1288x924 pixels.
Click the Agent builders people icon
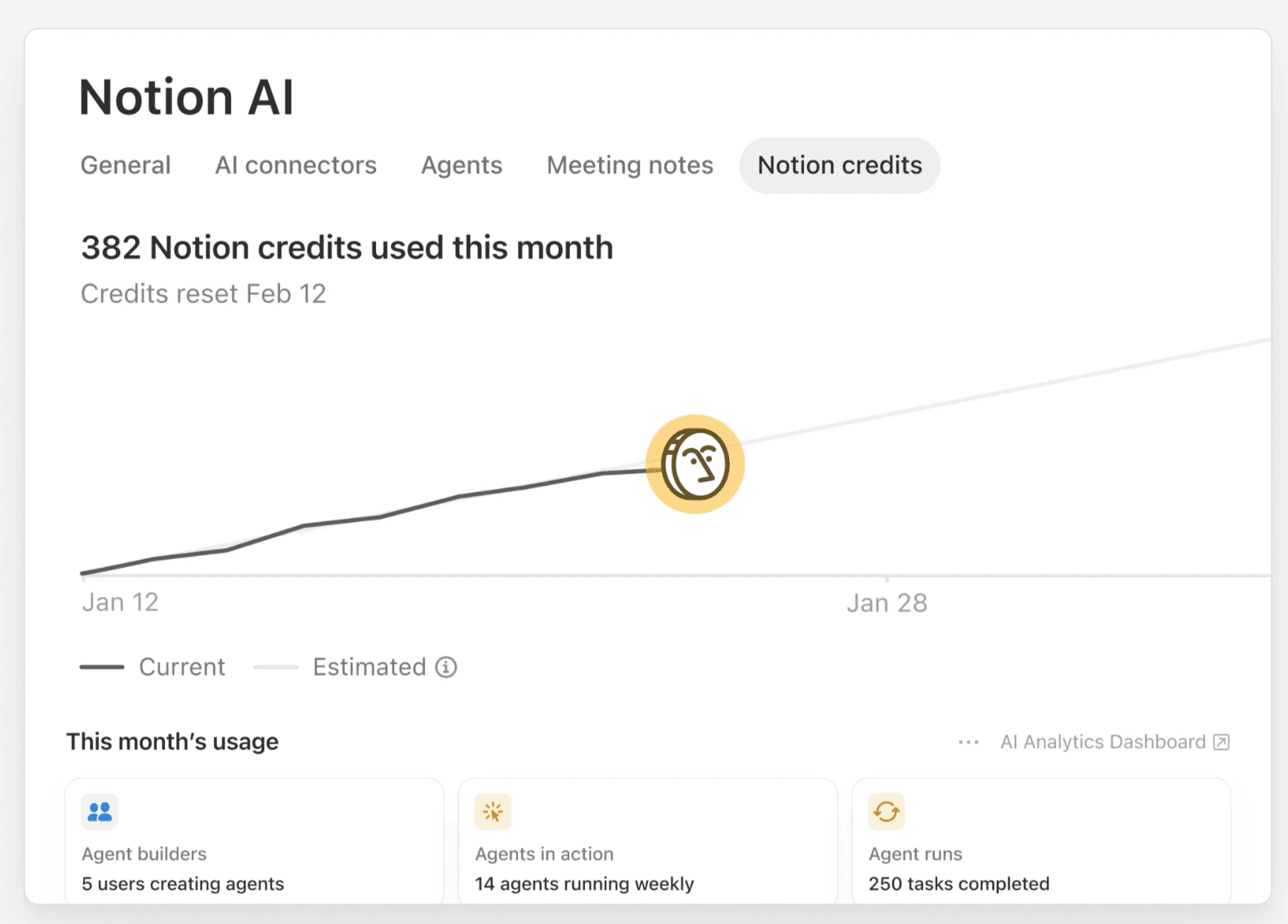100,811
